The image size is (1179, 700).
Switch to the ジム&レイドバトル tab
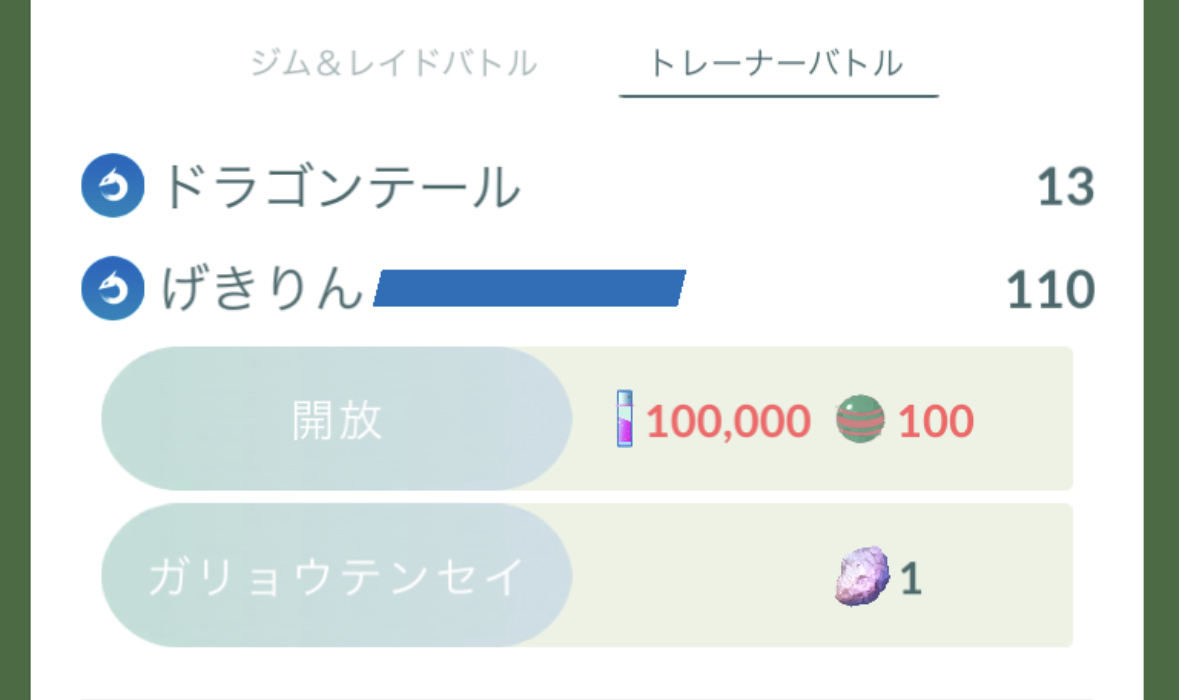(x=394, y=63)
